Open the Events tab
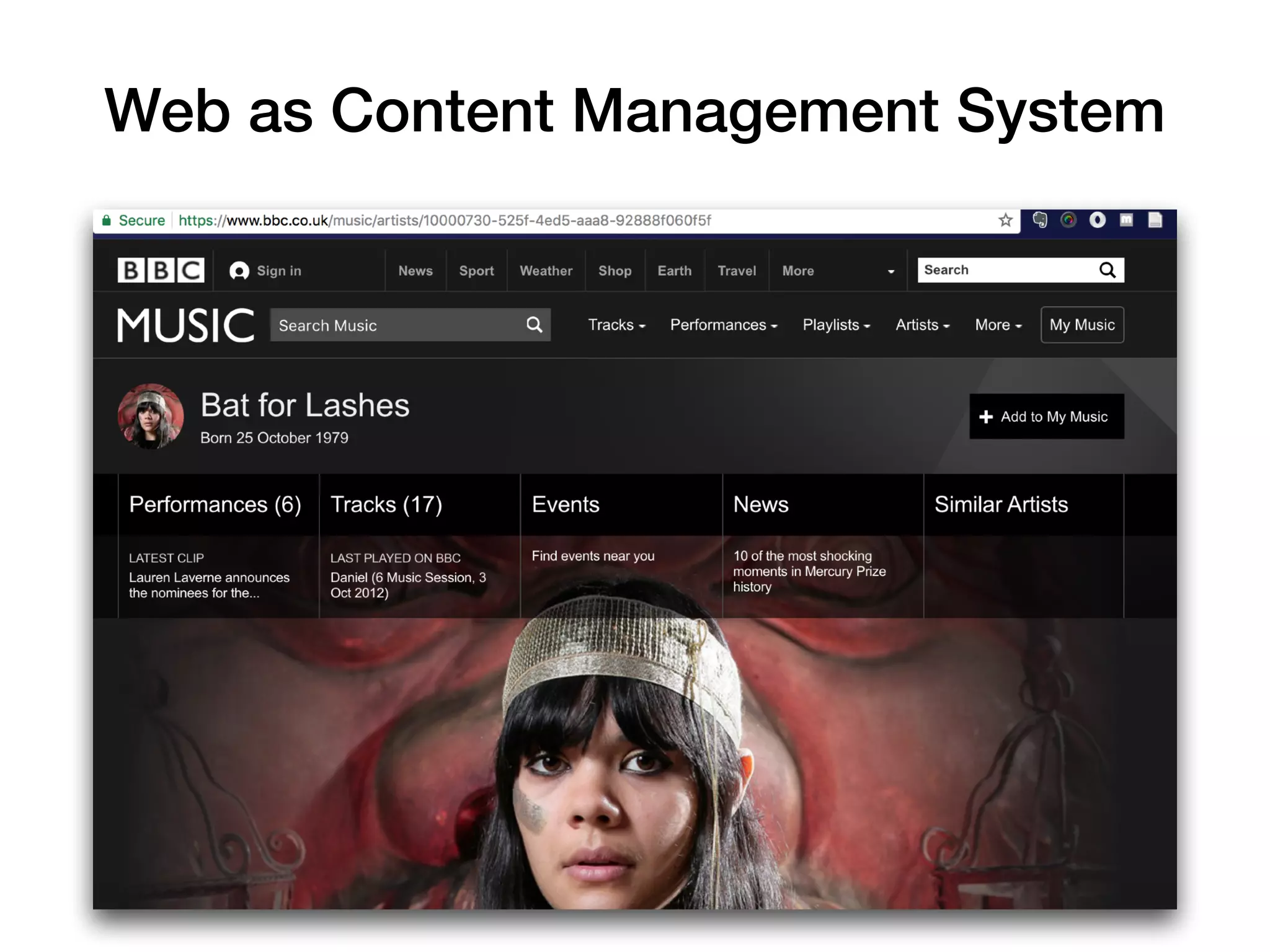The image size is (1270, 952). [566, 505]
